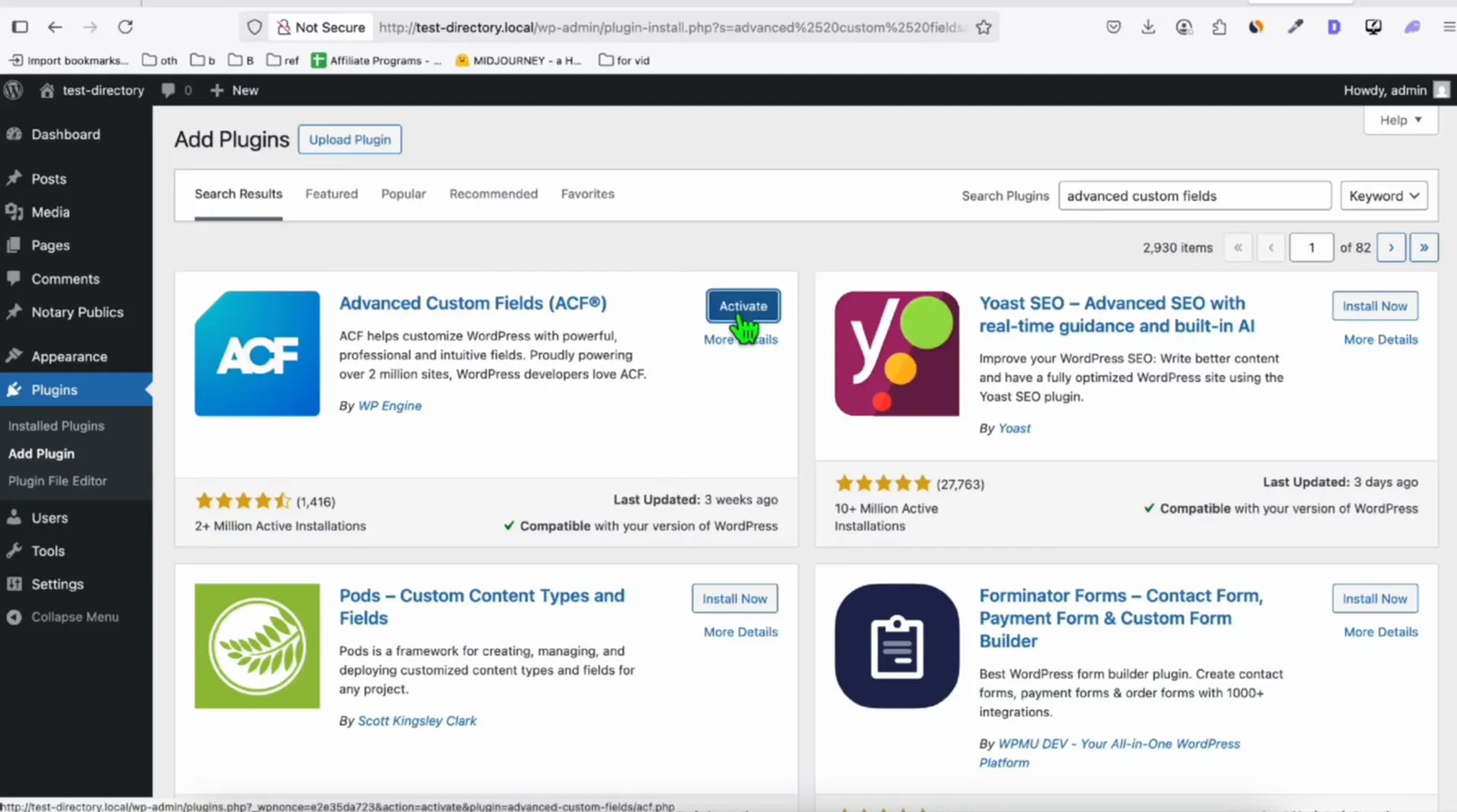This screenshot has width=1457, height=812.
Task: Reload the page with refresh icon
Action: 126,27
